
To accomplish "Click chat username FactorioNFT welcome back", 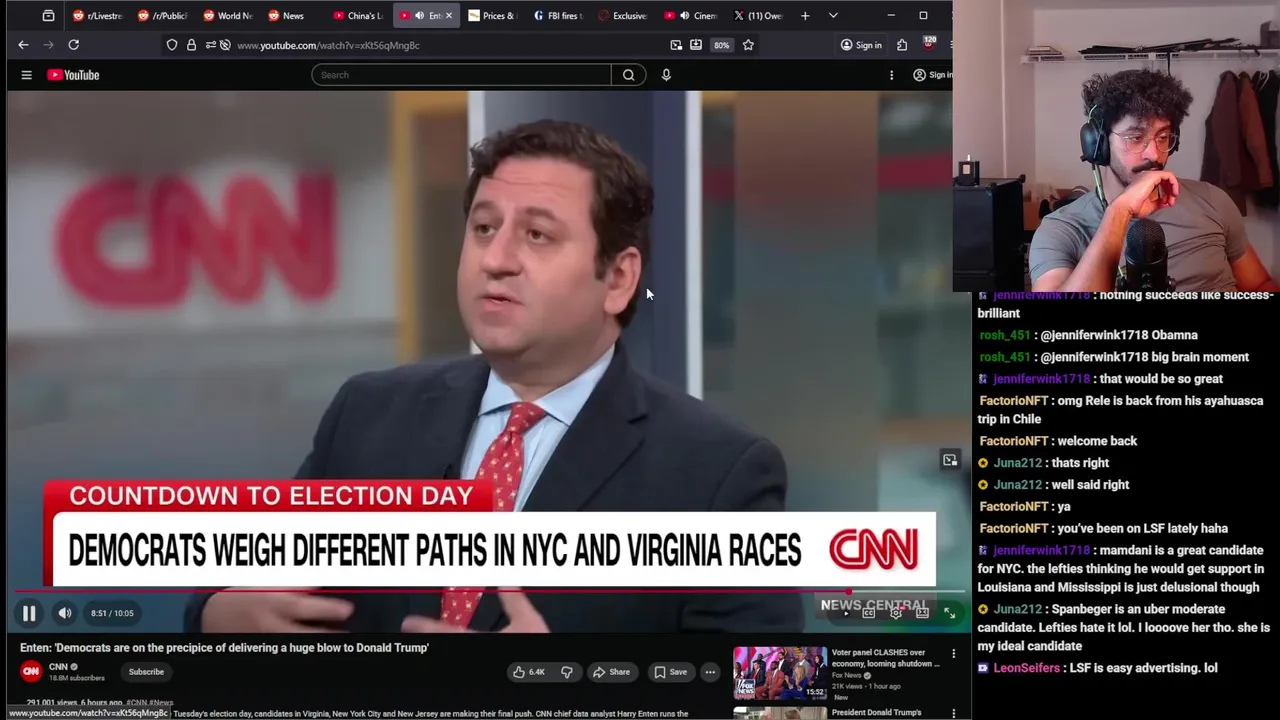I will (x=1013, y=441).
